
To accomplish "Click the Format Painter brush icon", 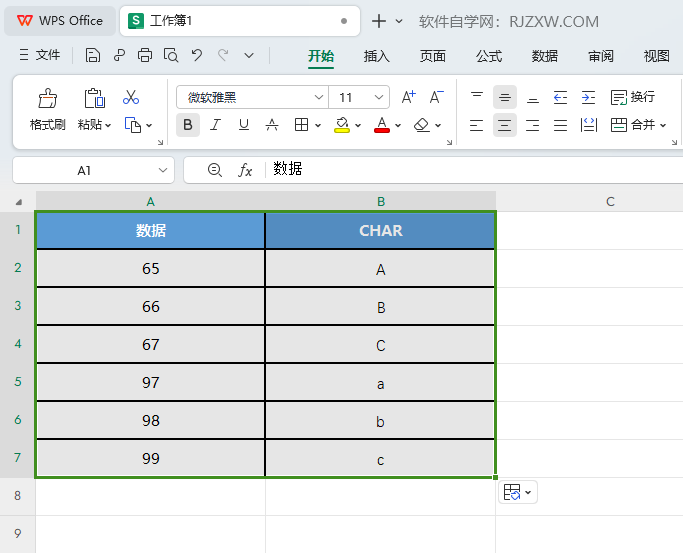I will click(x=47, y=98).
